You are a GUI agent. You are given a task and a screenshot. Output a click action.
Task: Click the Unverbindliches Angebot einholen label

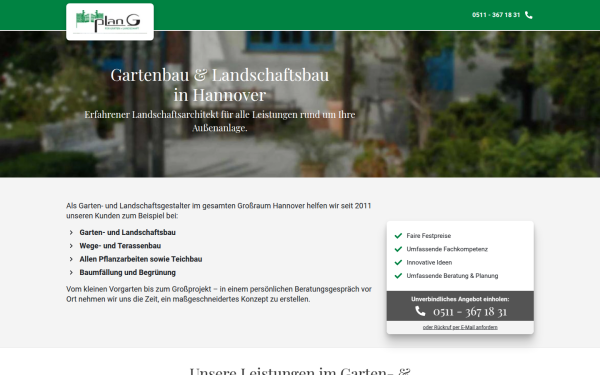pyautogui.click(x=460, y=299)
